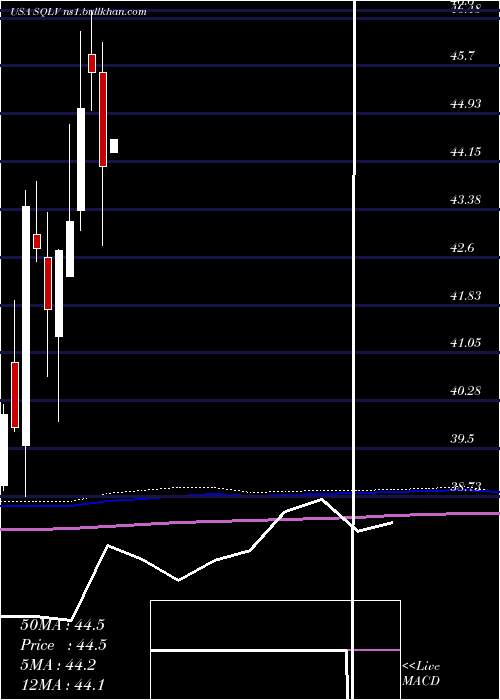Select the 41.05 price axis label

point(466,343)
